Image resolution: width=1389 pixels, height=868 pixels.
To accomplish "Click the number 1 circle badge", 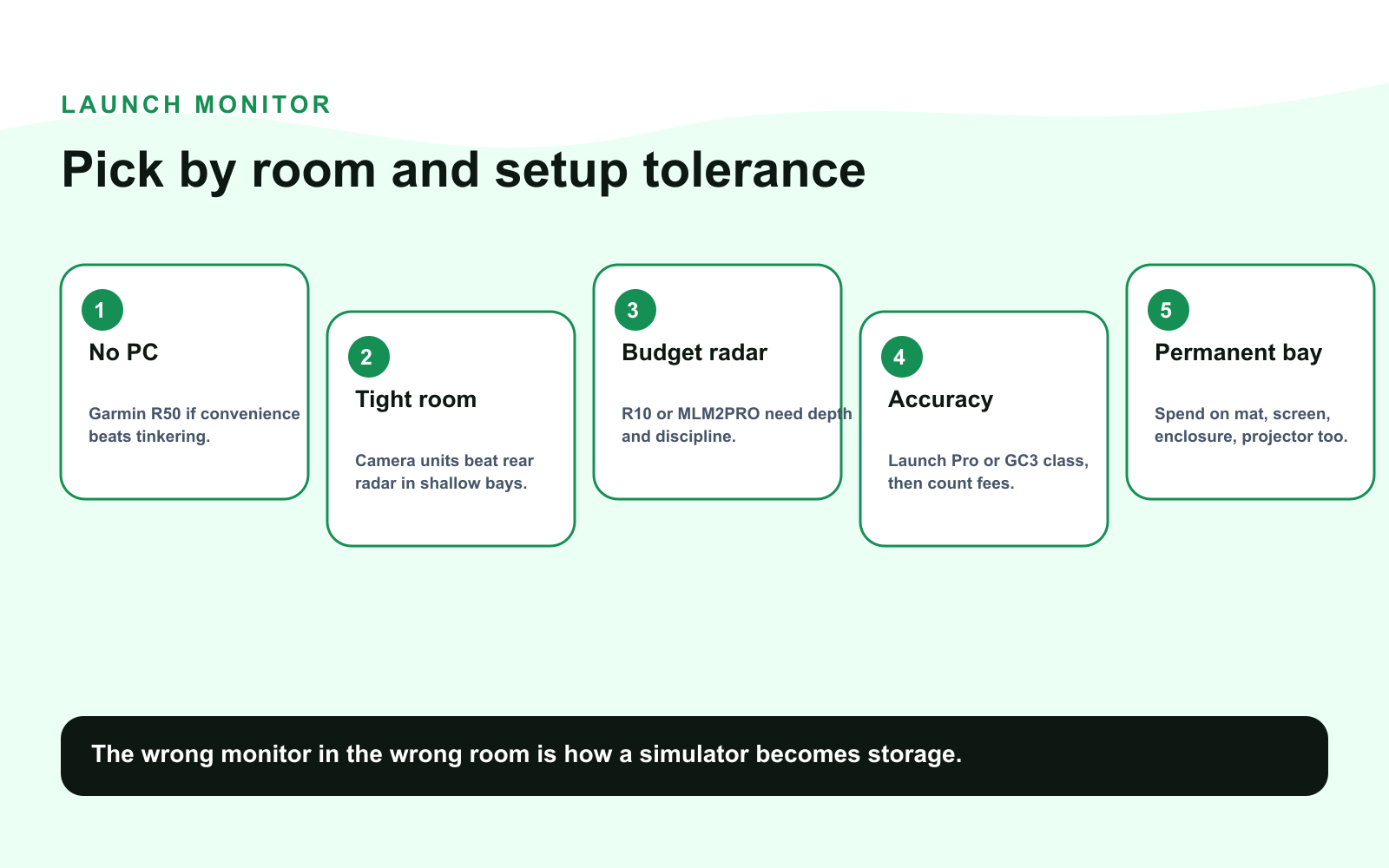I will click(x=102, y=310).
